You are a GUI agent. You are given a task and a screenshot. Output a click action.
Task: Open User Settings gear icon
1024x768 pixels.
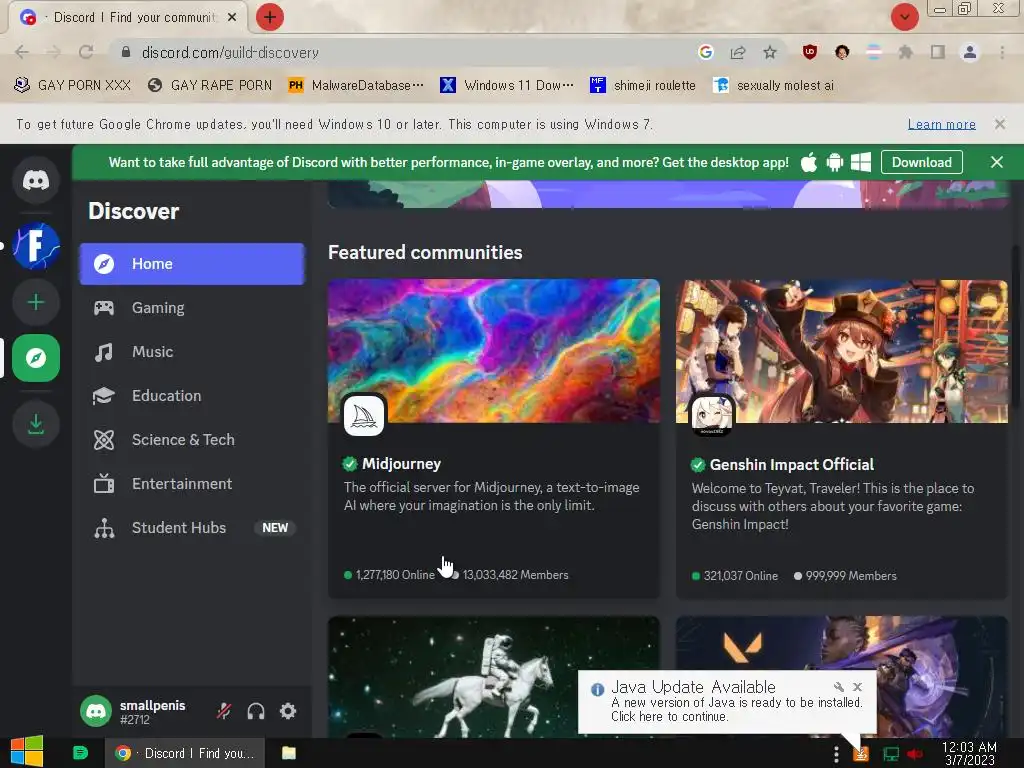[288, 711]
